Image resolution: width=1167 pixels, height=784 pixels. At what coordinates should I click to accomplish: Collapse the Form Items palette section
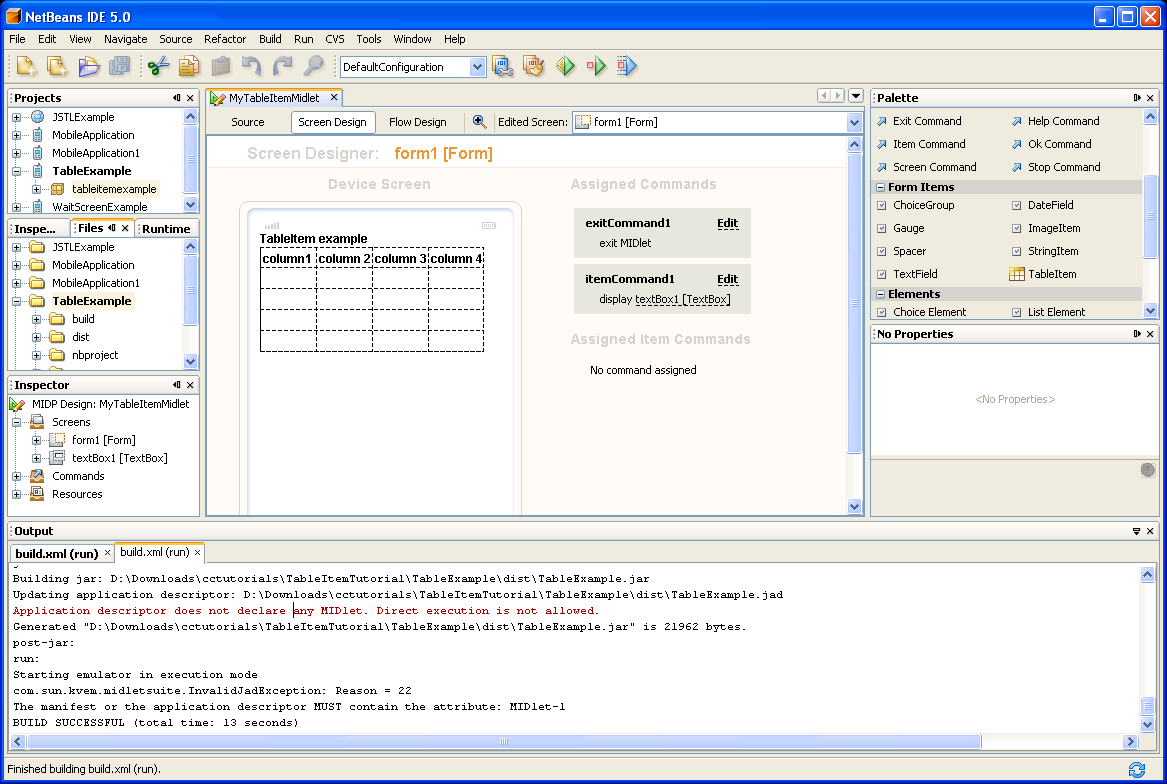pyautogui.click(x=880, y=188)
